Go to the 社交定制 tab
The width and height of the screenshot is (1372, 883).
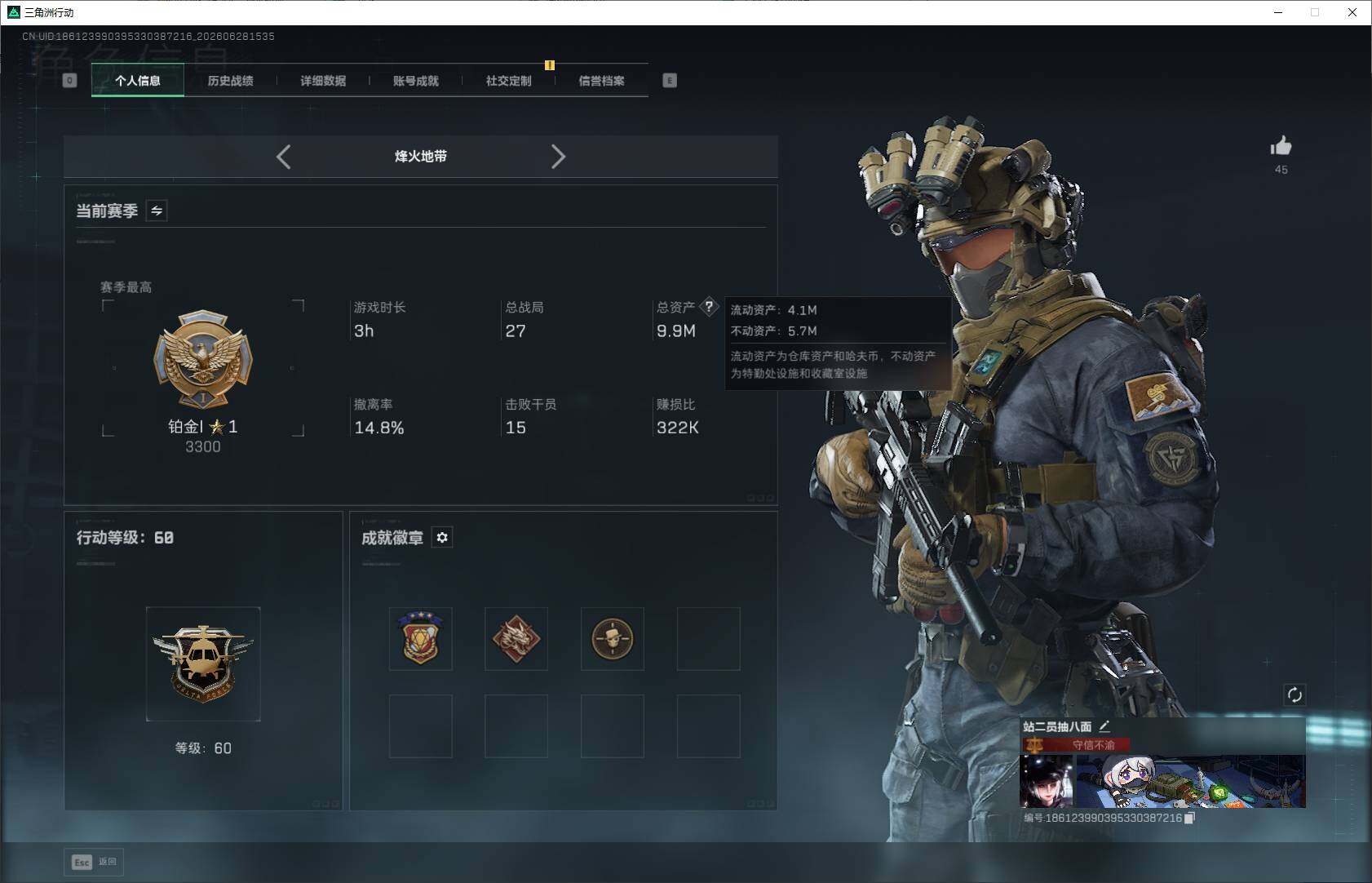coord(509,81)
